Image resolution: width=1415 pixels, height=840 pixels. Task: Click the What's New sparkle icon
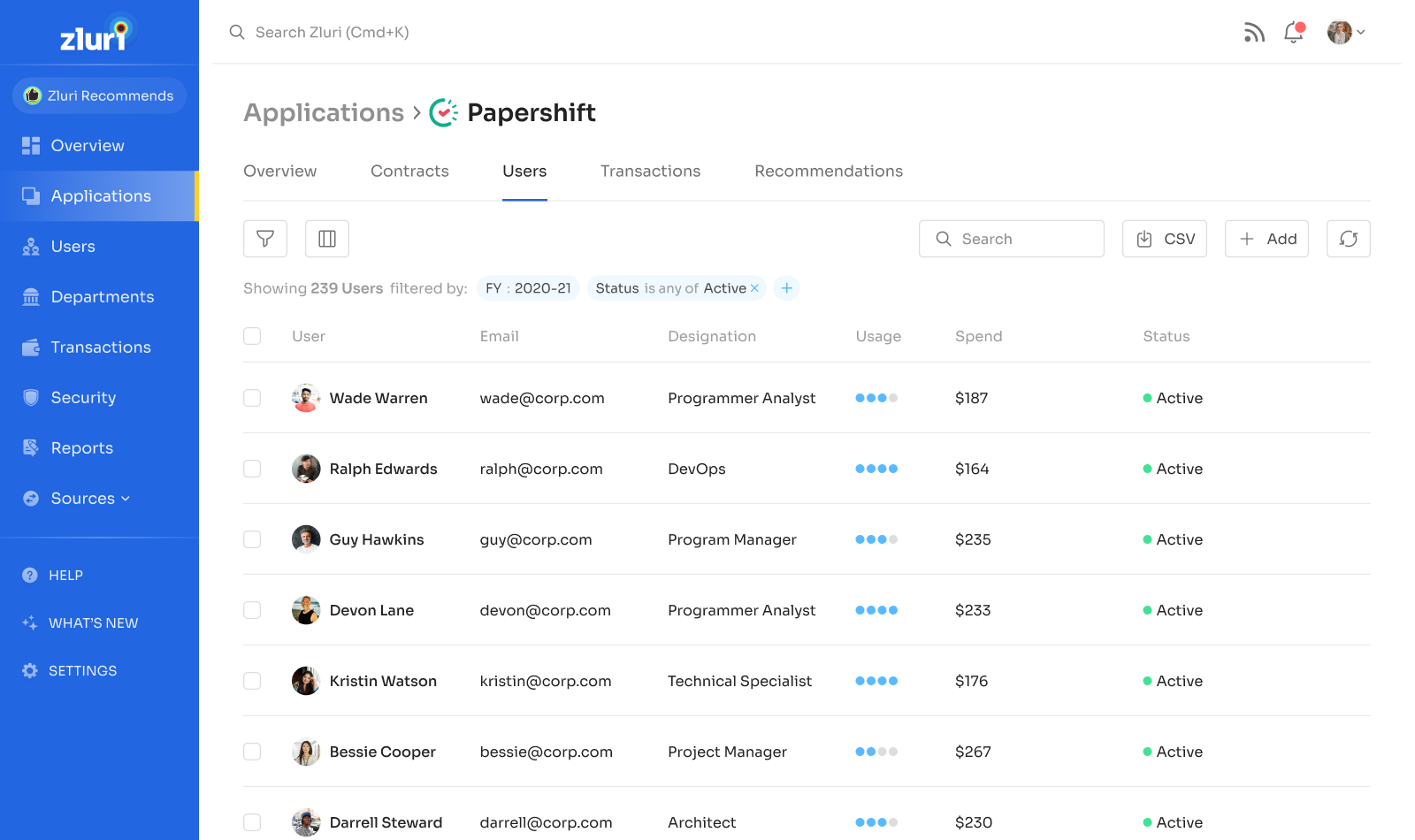coord(30,623)
